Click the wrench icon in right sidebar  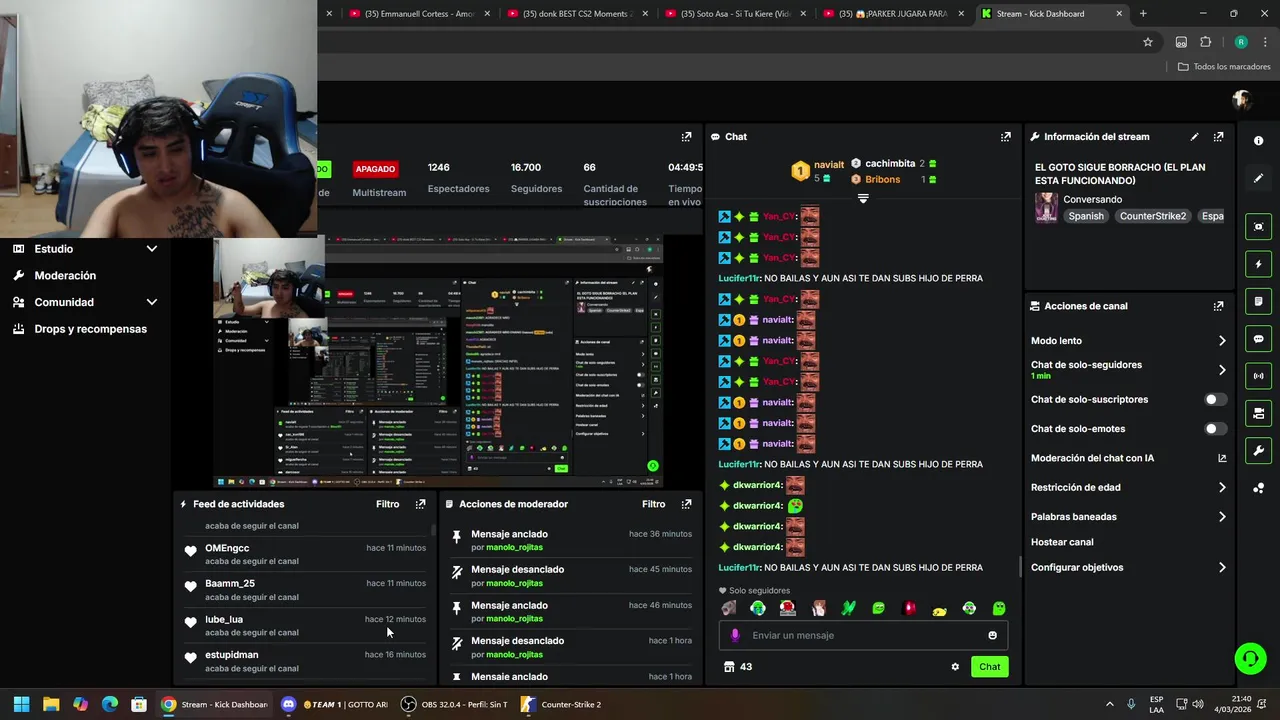click(x=1258, y=450)
